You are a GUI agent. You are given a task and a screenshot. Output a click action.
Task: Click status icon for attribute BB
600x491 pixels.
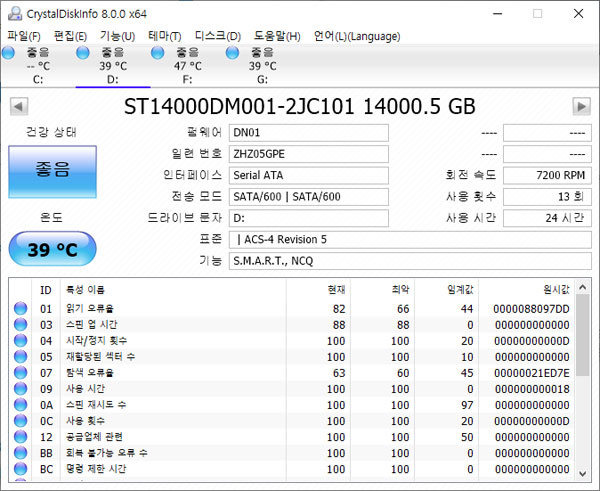21,453
